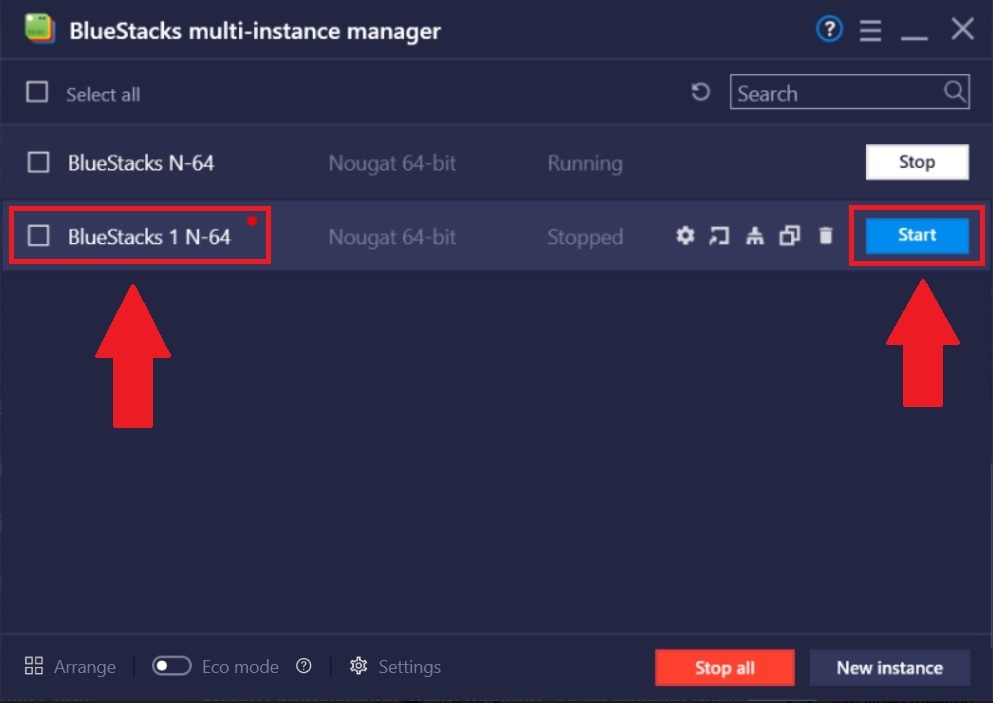Open Arrange from the bottom bar
Viewport: 993px width, 703px height.
pos(70,667)
